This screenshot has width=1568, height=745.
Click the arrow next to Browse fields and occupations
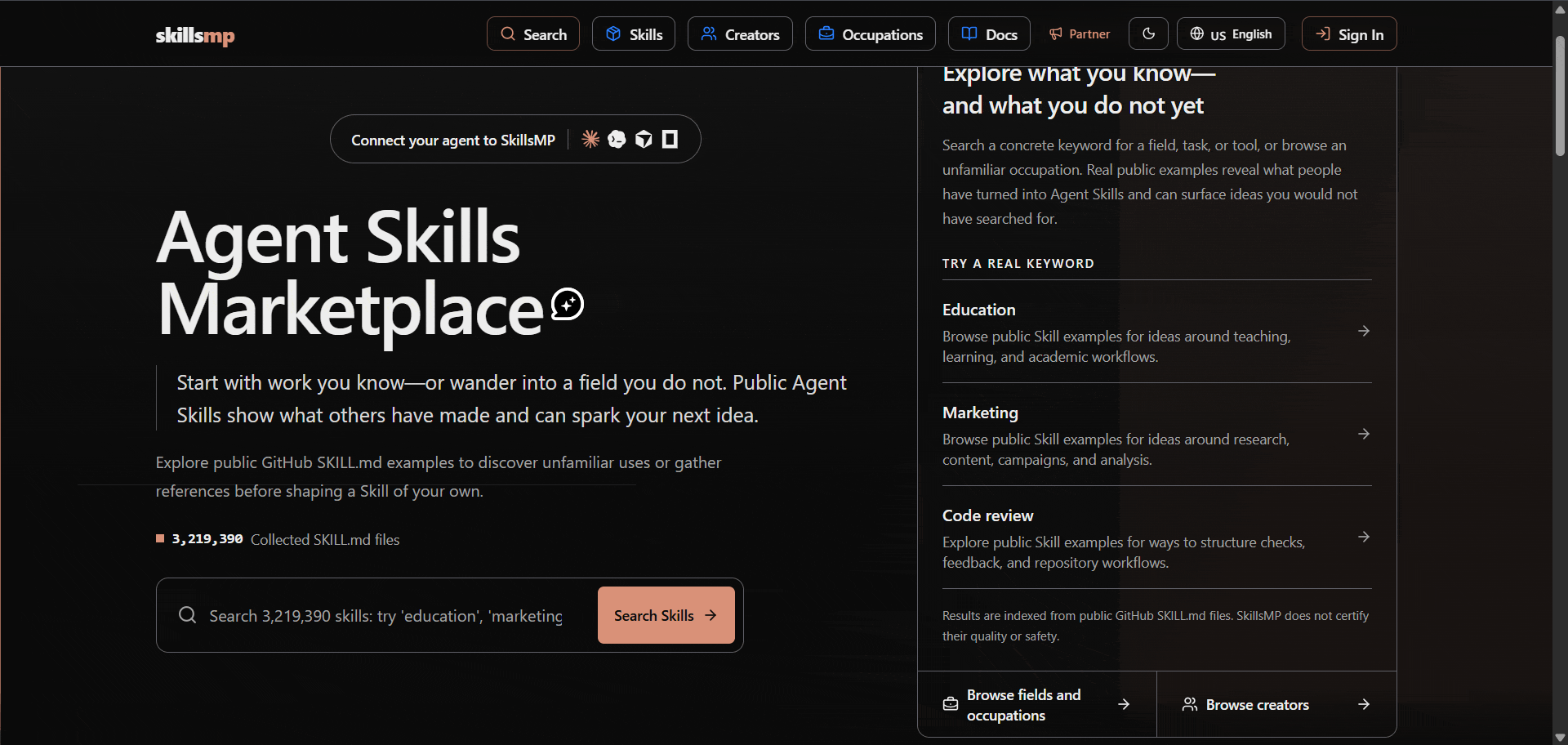tap(1124, 704)
